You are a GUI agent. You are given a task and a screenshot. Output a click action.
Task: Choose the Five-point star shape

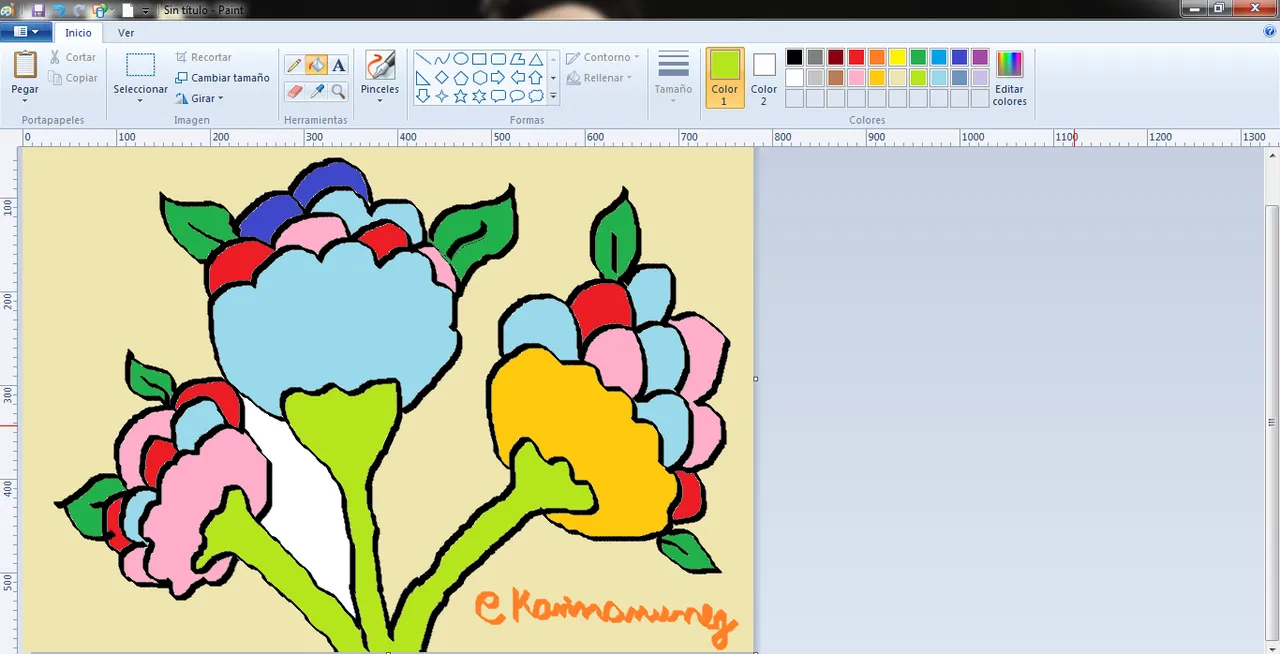(x=461, y=96)
